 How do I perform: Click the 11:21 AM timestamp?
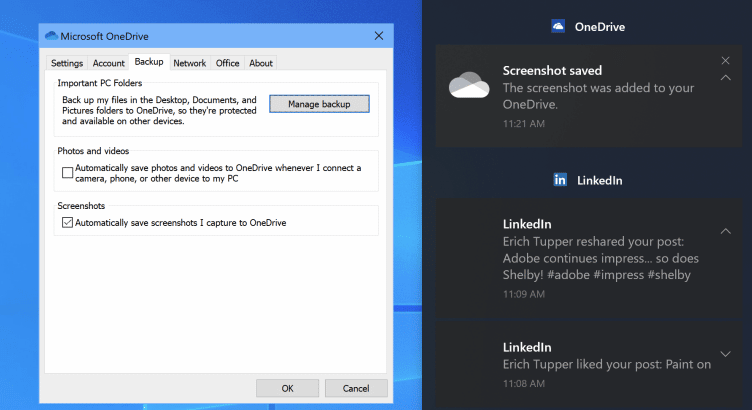click(x=524, y=124)
